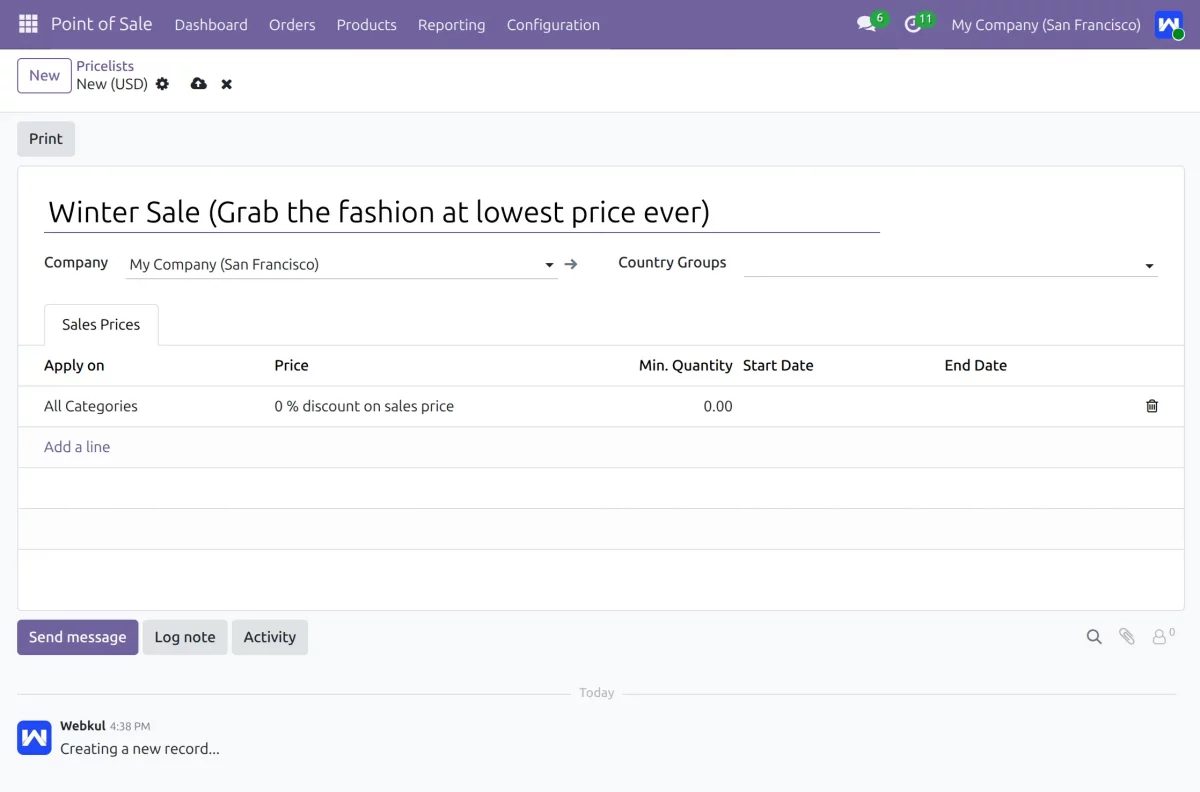Open the Configuration menu
This screenshot has height=792, width=1200.
click(553, 25)
